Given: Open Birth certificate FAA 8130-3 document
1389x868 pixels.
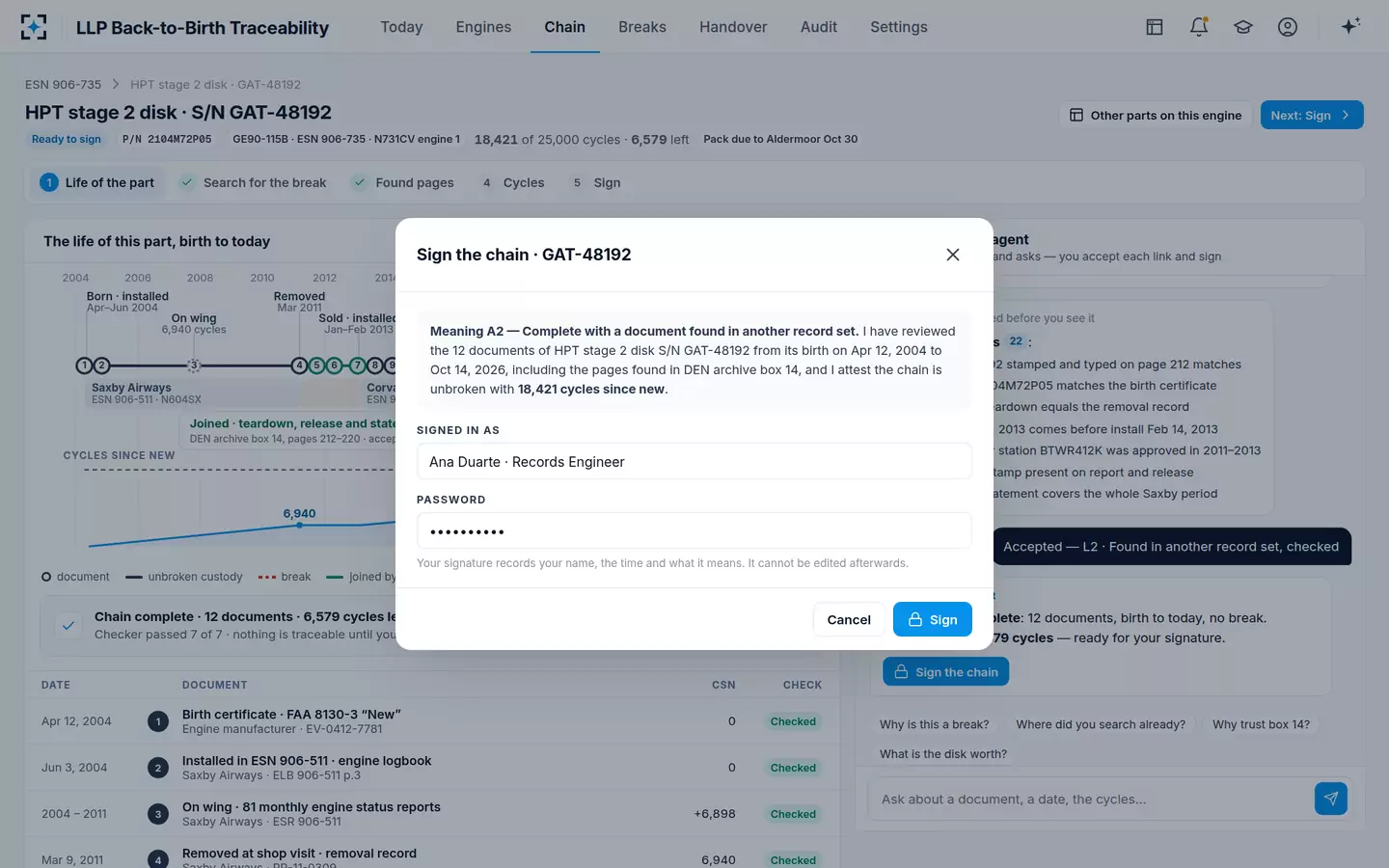Looking at the screenshot, I should click(291, 715).
